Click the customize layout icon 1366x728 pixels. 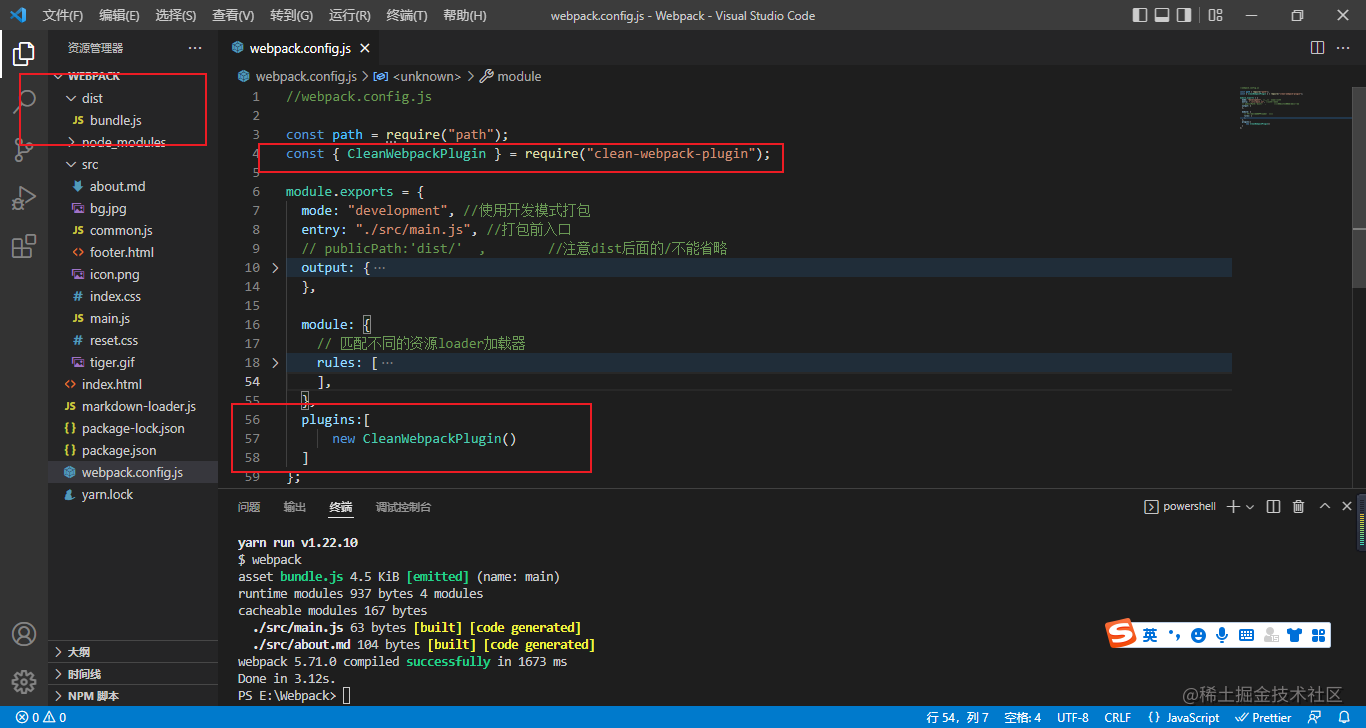(x=1215, y=15)
